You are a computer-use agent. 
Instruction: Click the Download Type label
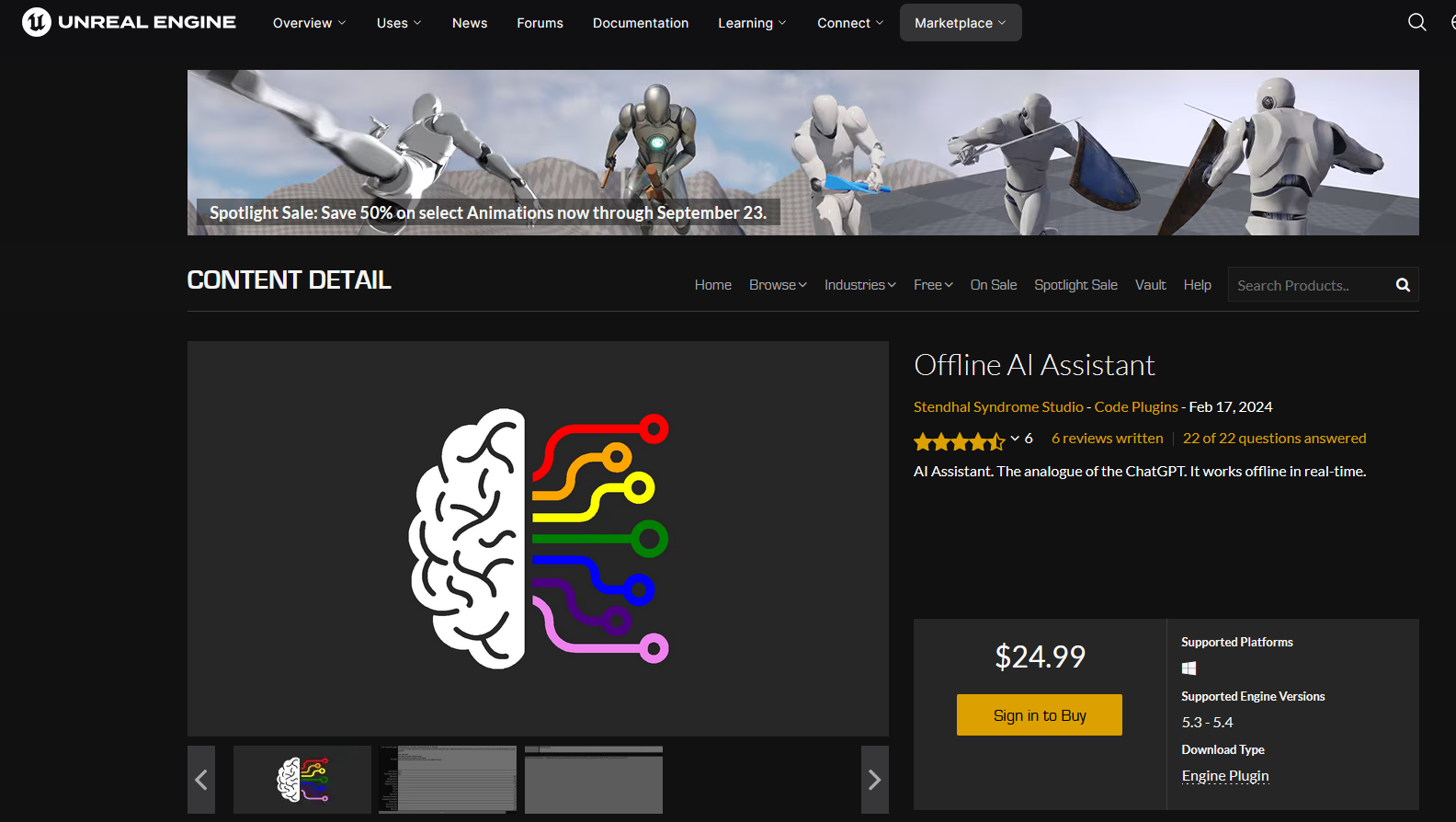click(1223, 750)
